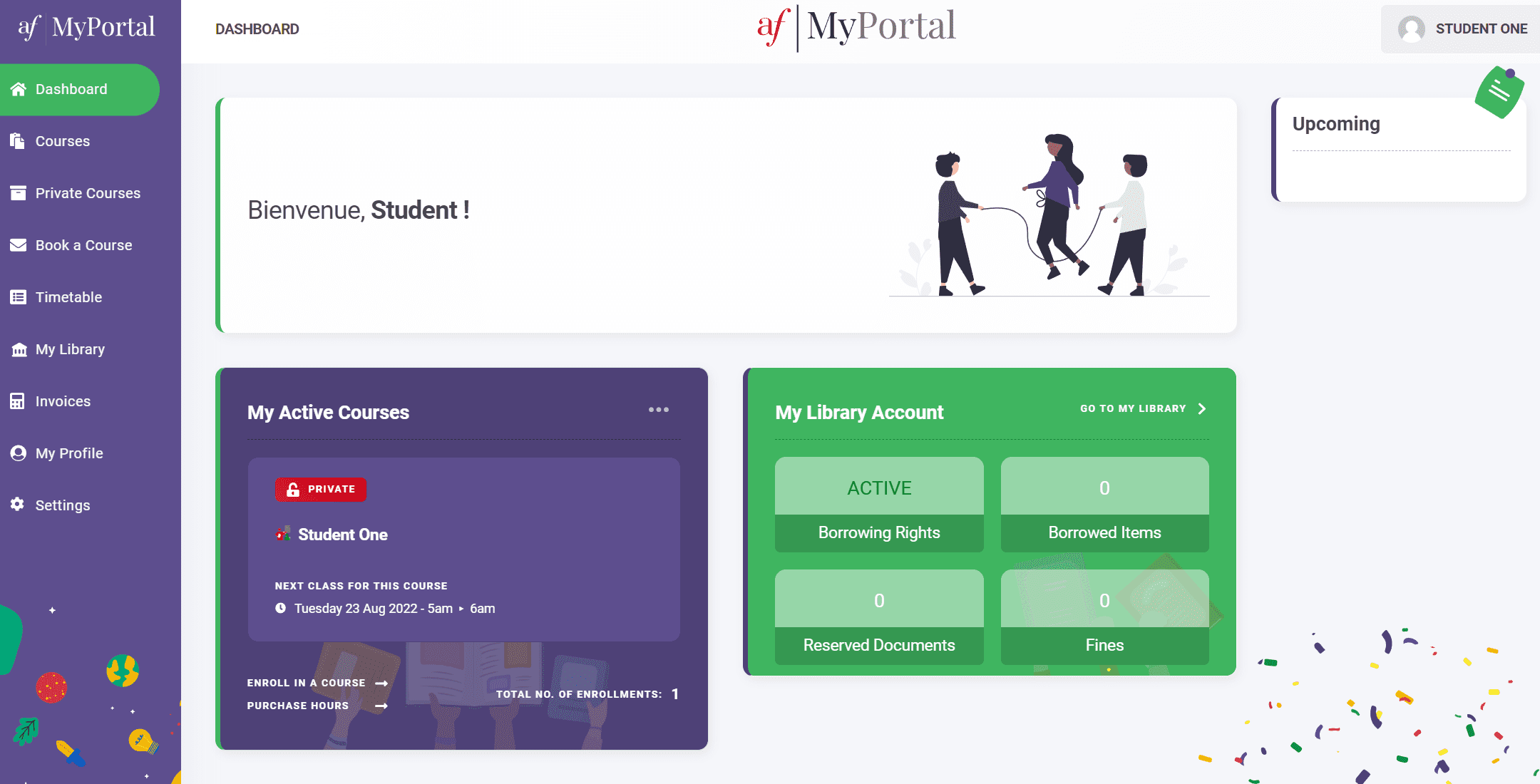The height and width of the screenshot is (784, 1540).
Task: Click the Dashboard home icon in sidebar
Action: 19,89
